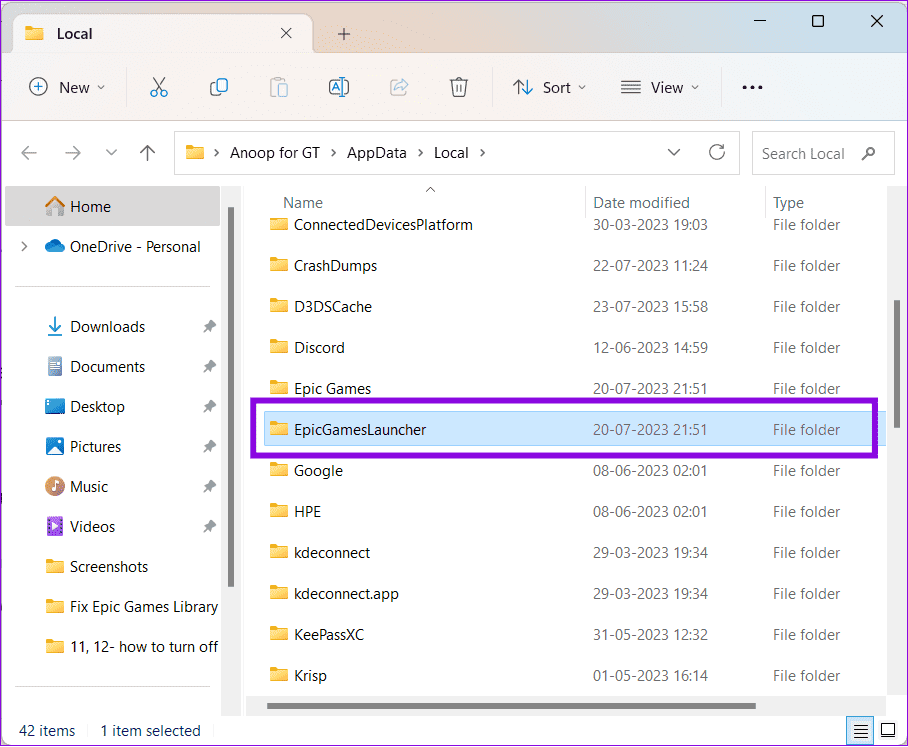908x747 pixels.
Task: Click chevron after Anoop for GT
Action: (334, 153)
